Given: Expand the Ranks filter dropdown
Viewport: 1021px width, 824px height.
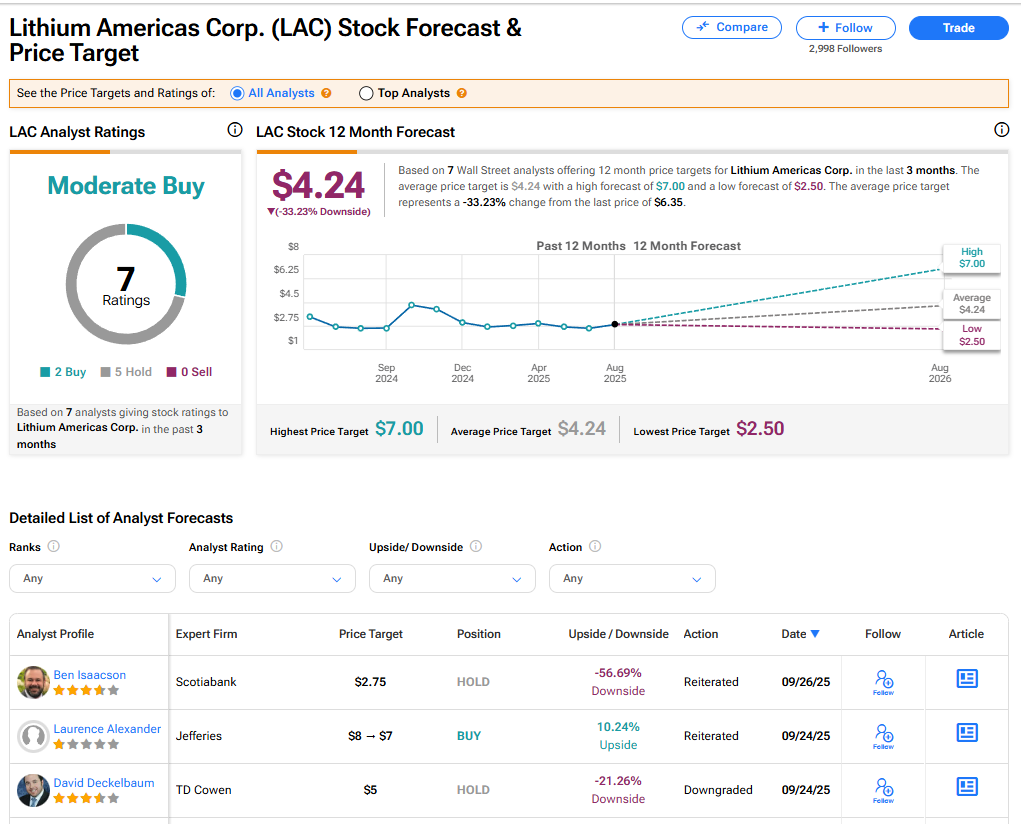Looking at the screenshot, I should [x=92, y=578].
